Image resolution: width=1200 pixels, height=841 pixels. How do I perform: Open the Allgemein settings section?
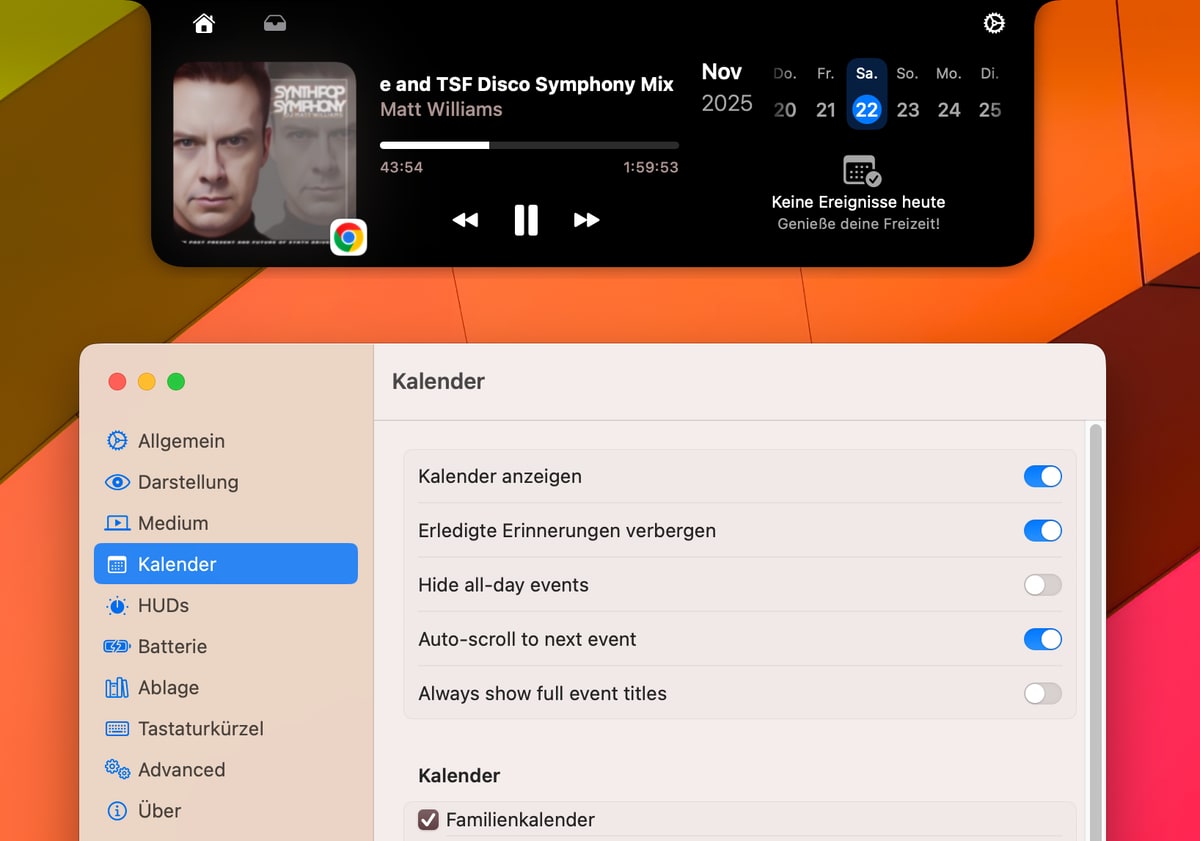(181, 441)
